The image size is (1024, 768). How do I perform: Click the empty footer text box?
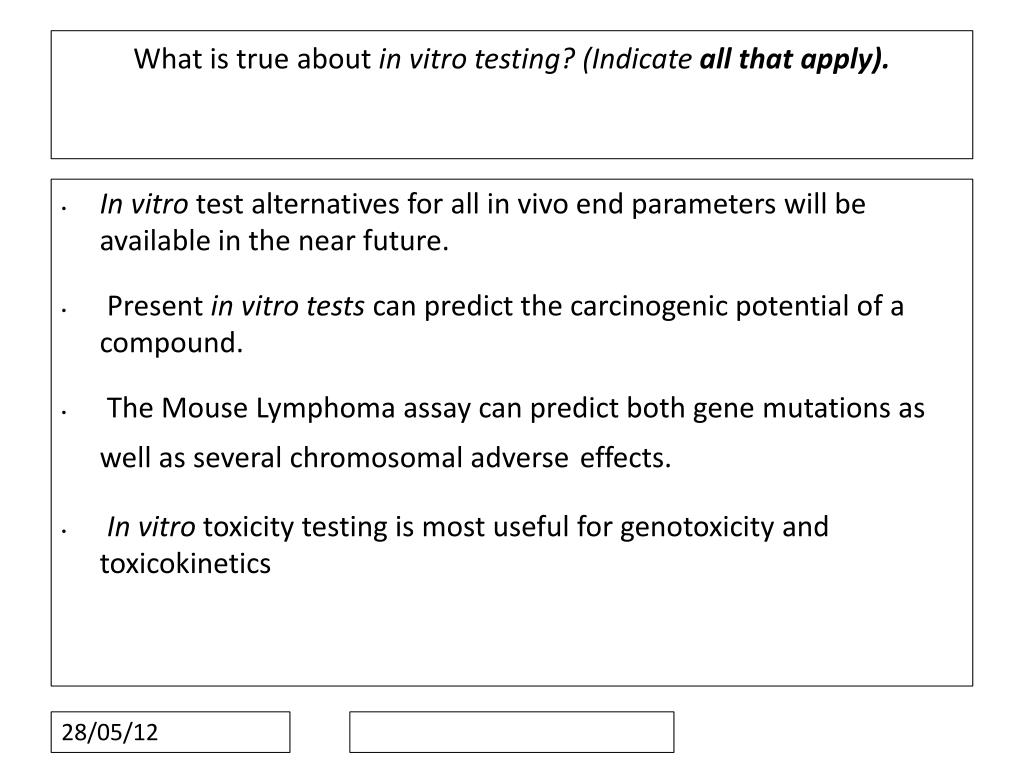[511, 732]
